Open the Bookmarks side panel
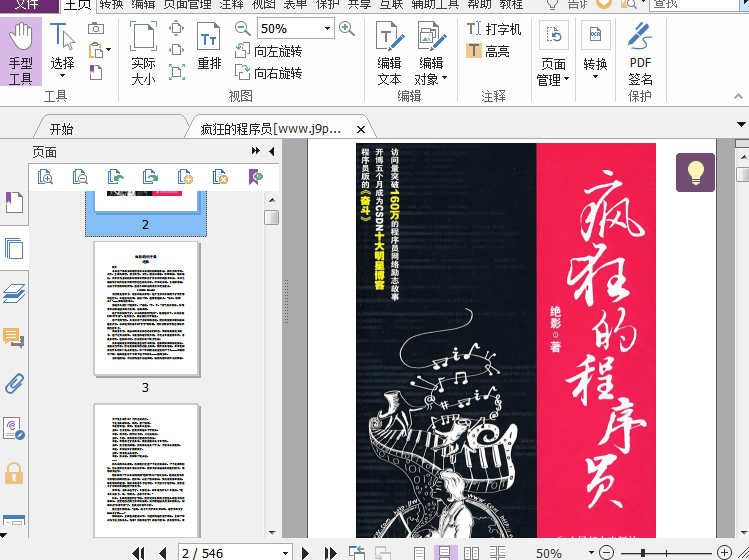The height and width of the screenshot is (560, 749). point(14,203)
